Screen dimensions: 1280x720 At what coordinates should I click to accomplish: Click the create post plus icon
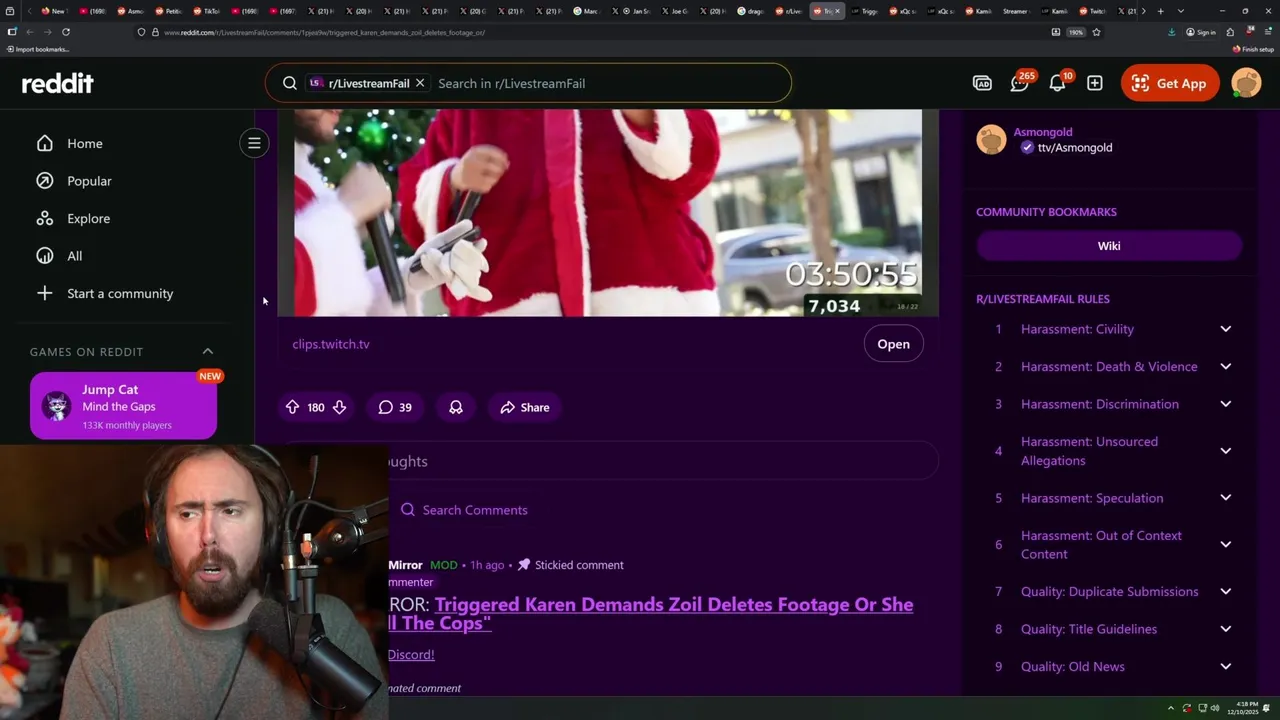click(x=1095, y=83)
